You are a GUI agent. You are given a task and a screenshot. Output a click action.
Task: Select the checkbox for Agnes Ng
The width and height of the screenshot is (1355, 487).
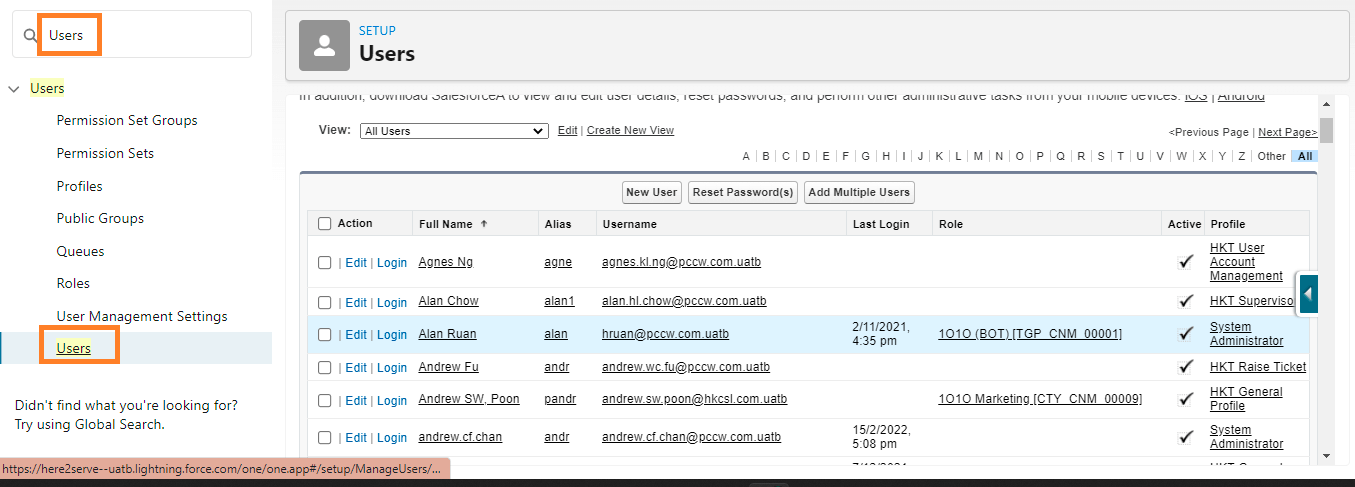click(x=324, y=263)
